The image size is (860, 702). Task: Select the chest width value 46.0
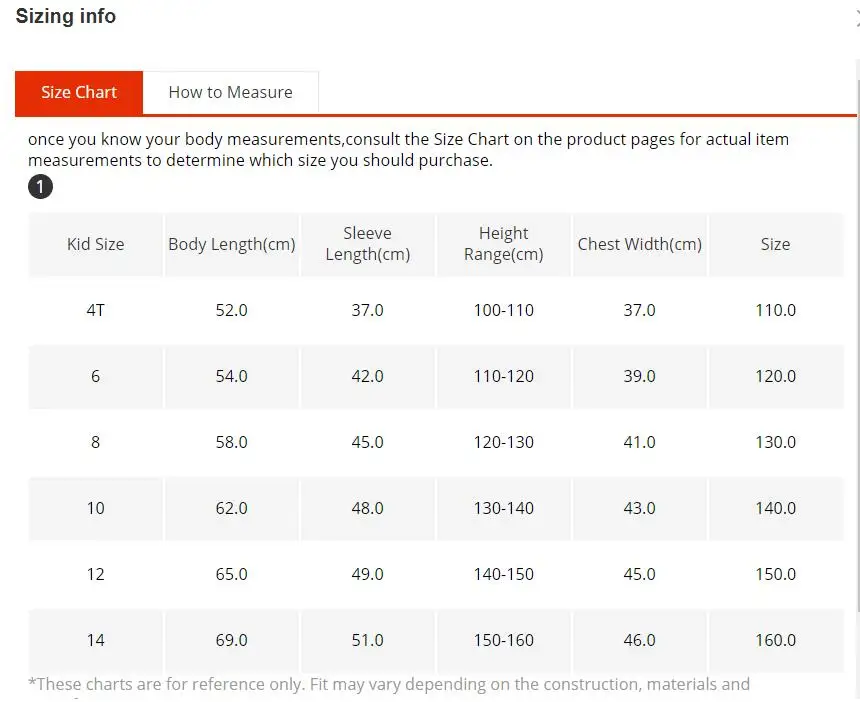640,641
